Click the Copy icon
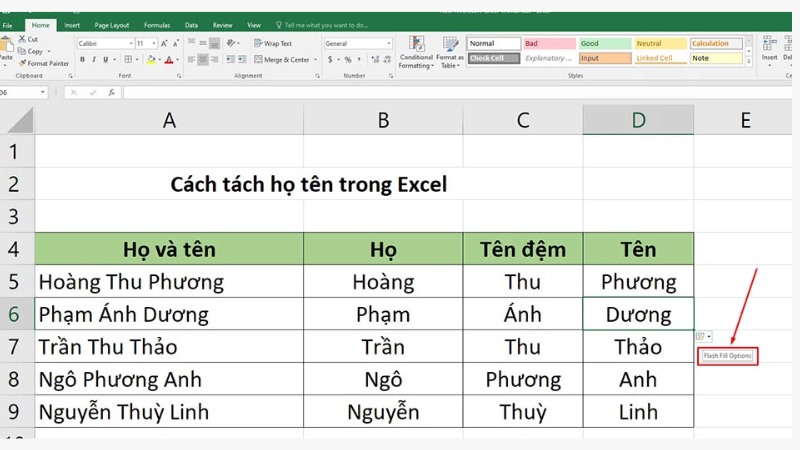 click(21, 51)
